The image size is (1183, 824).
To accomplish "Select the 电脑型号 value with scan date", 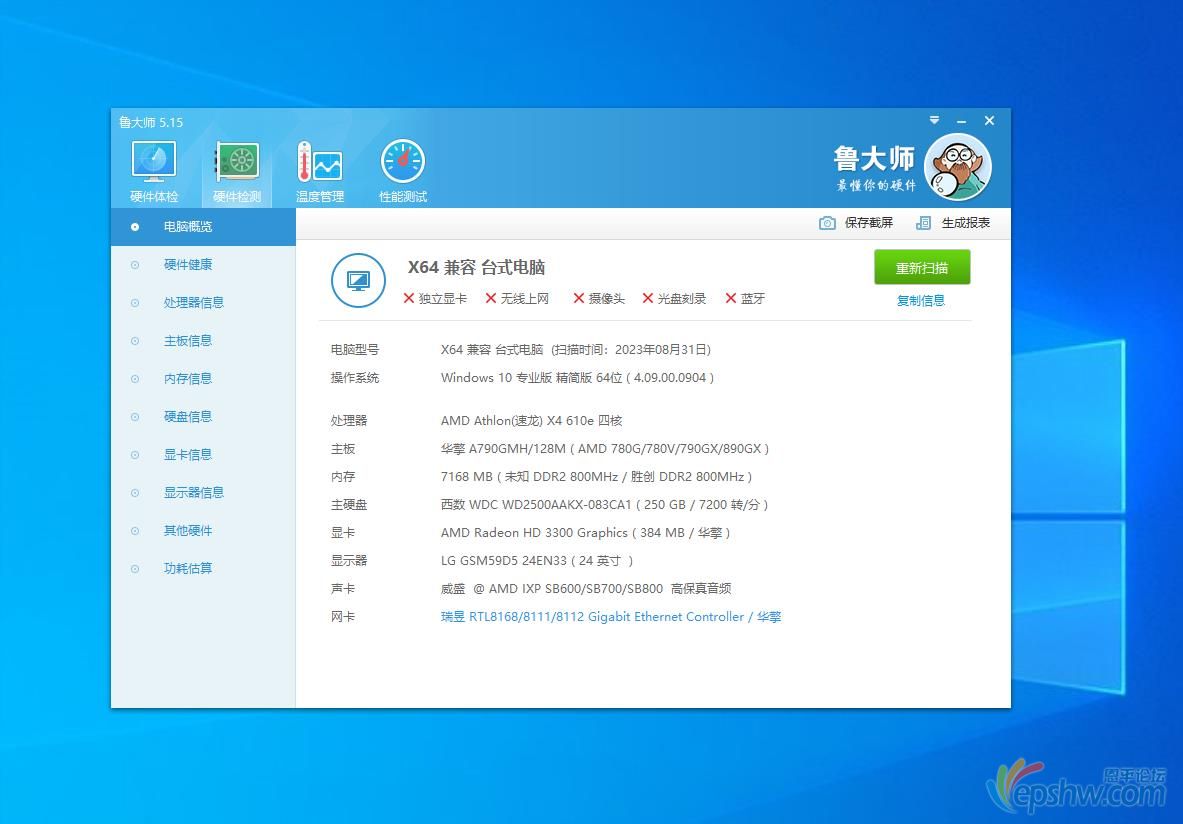I will [x=576, y=350].
